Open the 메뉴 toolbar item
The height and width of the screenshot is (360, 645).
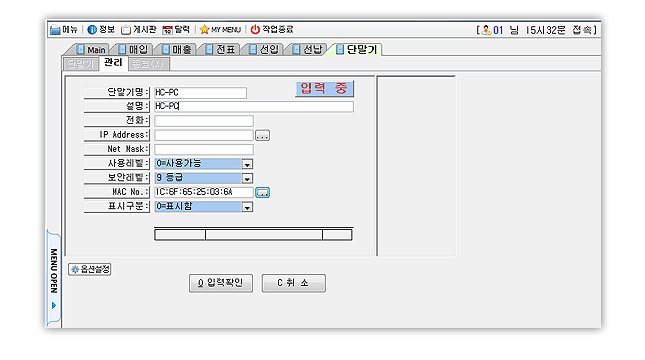[x=64, y=30]
